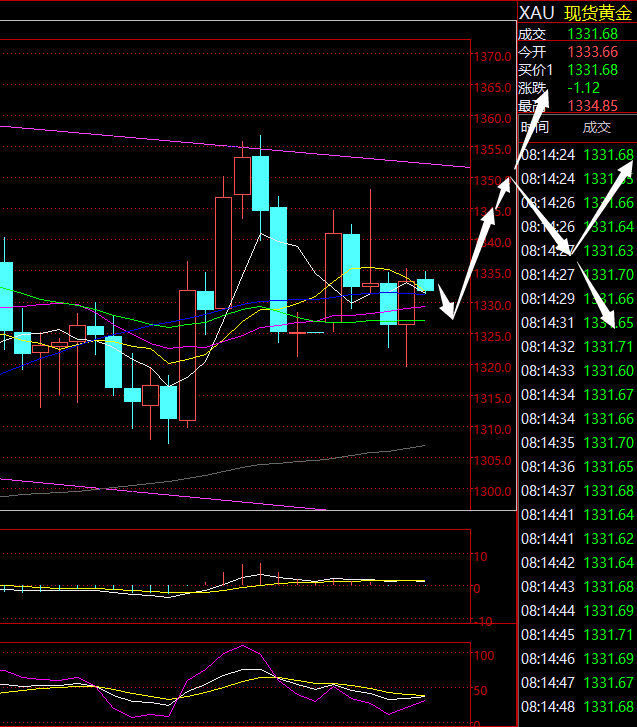Click the -10 label on MACD axis
The height and width of the screenshot is (727, 637).
tap(483, 621)
